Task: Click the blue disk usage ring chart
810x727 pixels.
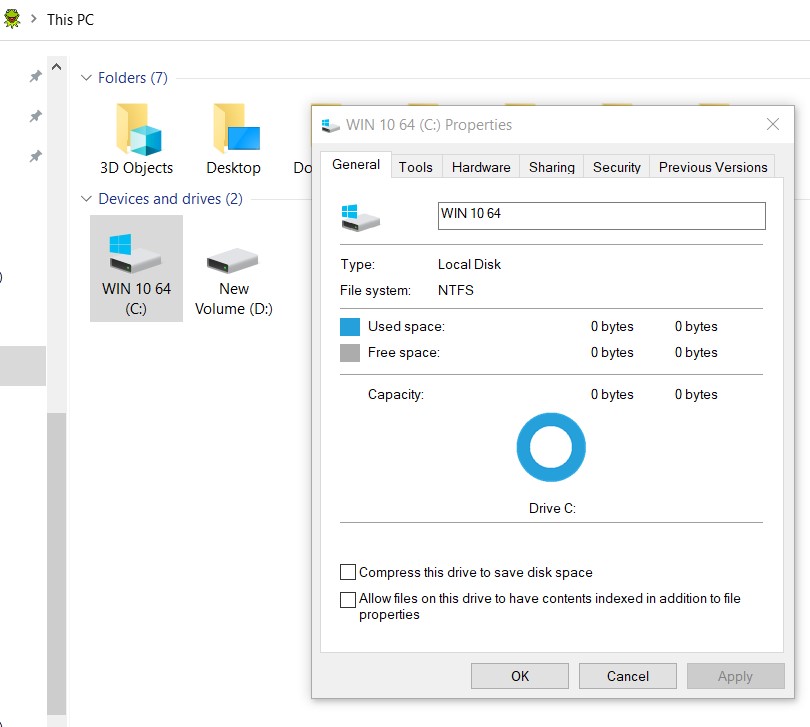Action: [551, 447]
